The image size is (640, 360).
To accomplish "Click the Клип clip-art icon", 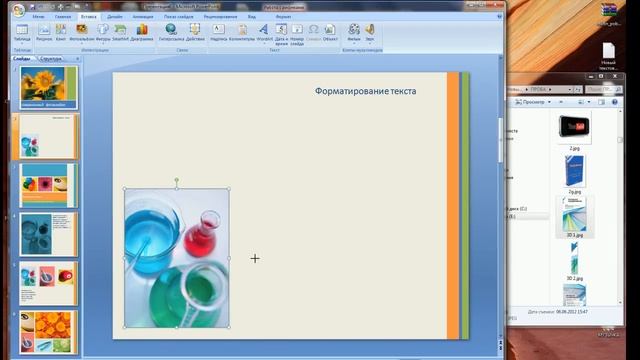I will tap(61, 33).
